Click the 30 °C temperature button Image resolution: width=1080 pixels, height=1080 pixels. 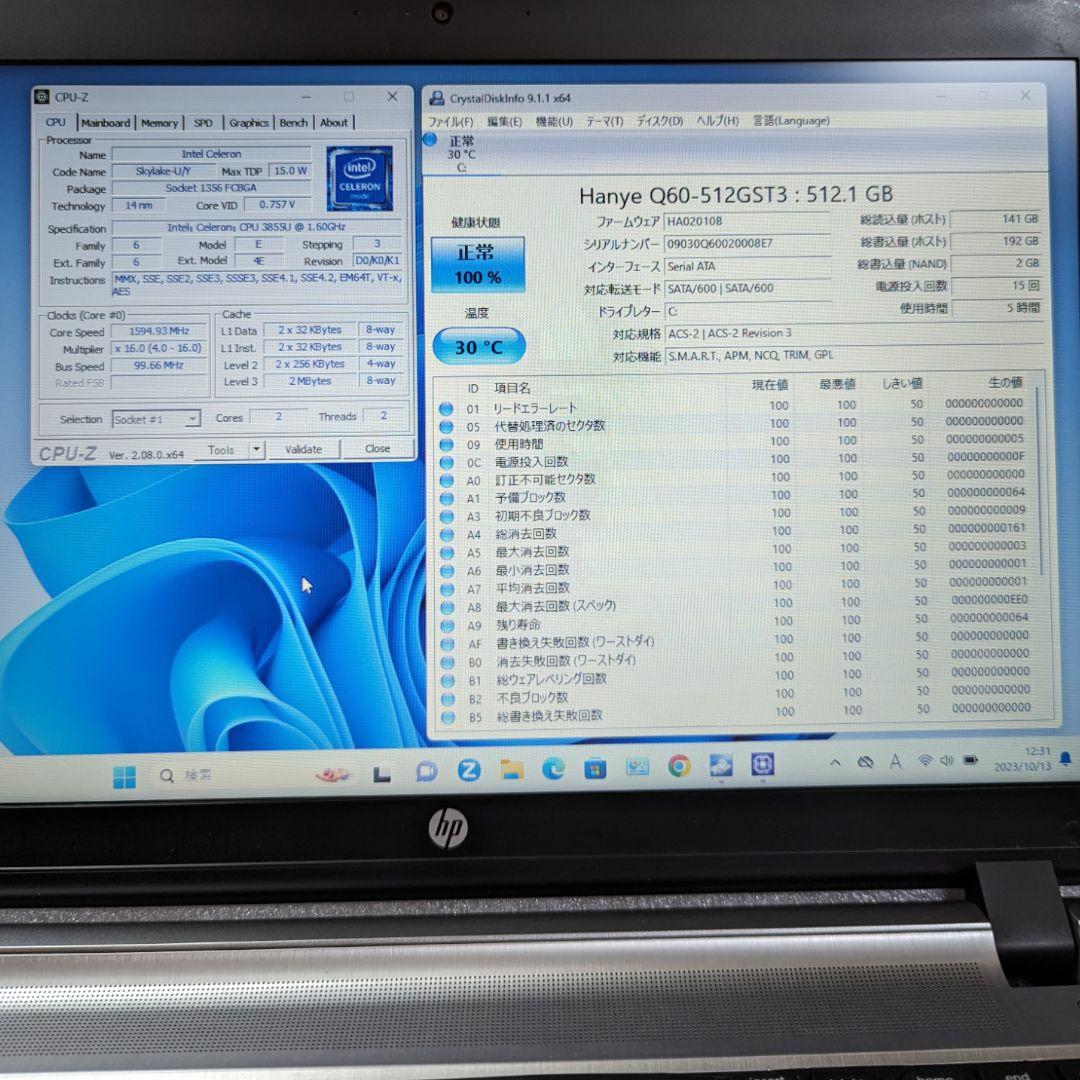pyautogui.click(x=479, y=346)
